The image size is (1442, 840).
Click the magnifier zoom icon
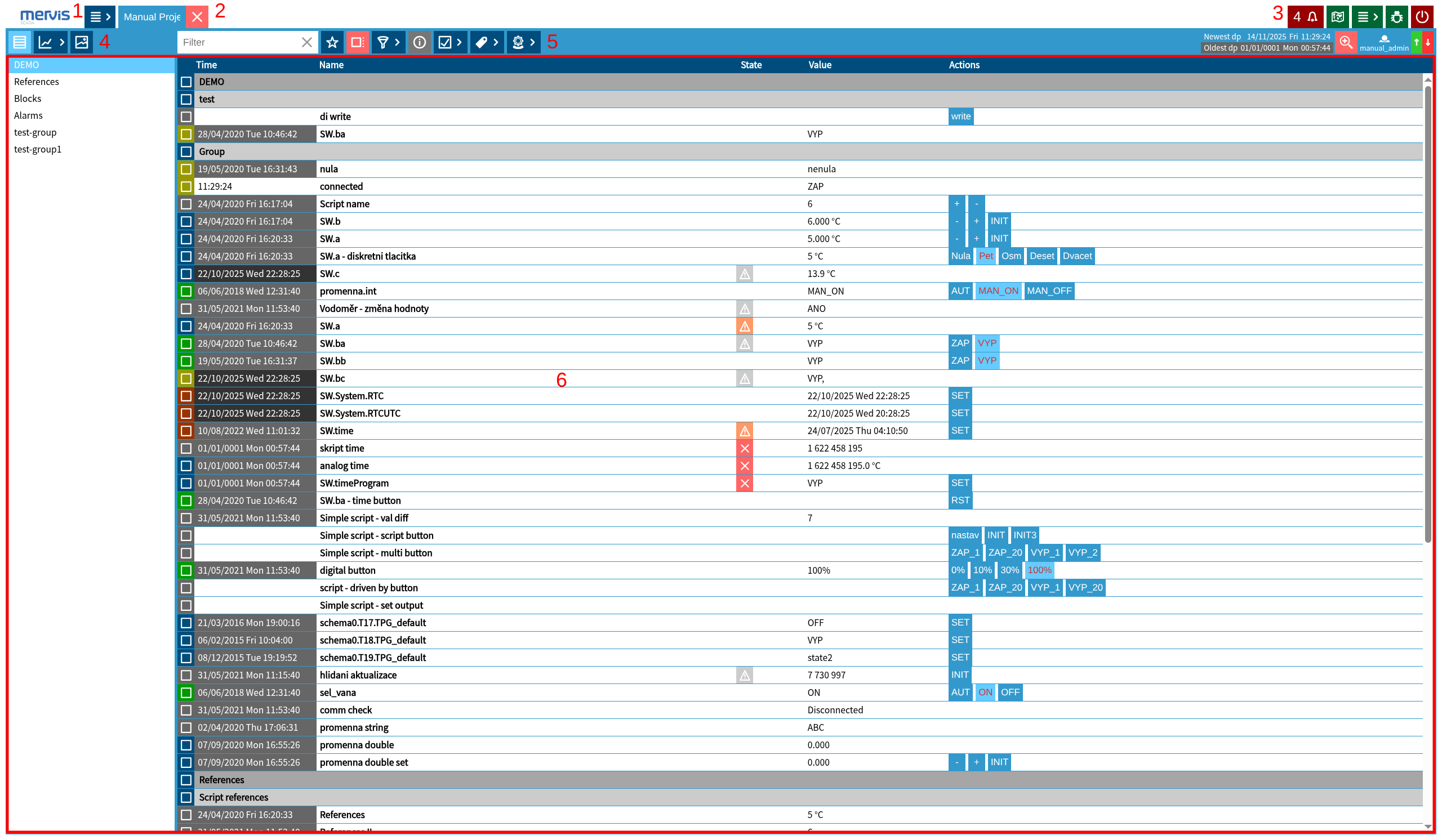pyautogui.click(x=1345, y=42)
